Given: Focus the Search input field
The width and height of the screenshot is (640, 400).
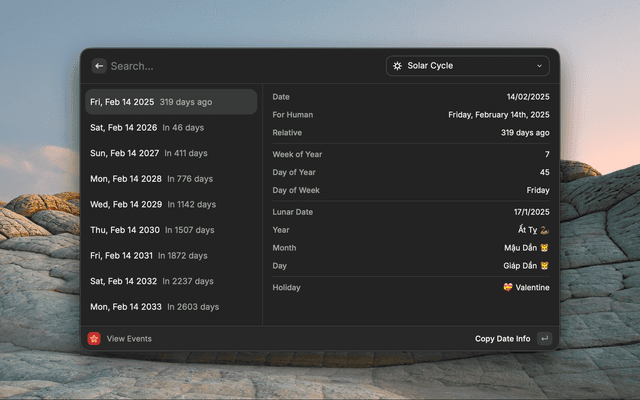Looking at the screenshot, I should tap(240, 66).
